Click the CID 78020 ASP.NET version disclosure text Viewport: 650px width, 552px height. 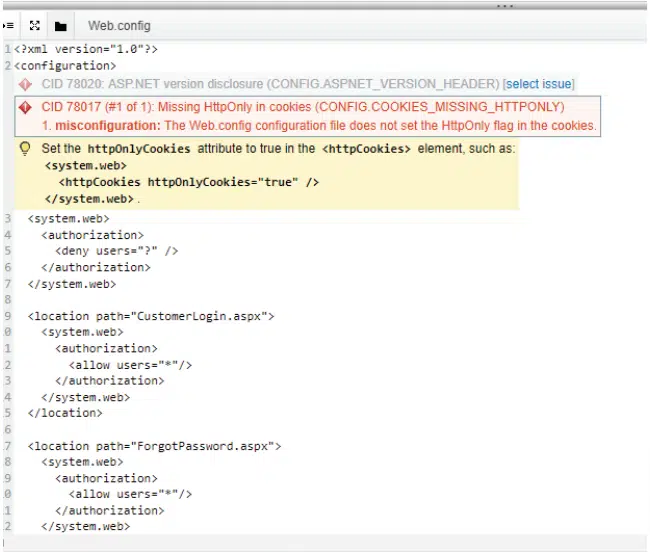click(x=270, y=84)
